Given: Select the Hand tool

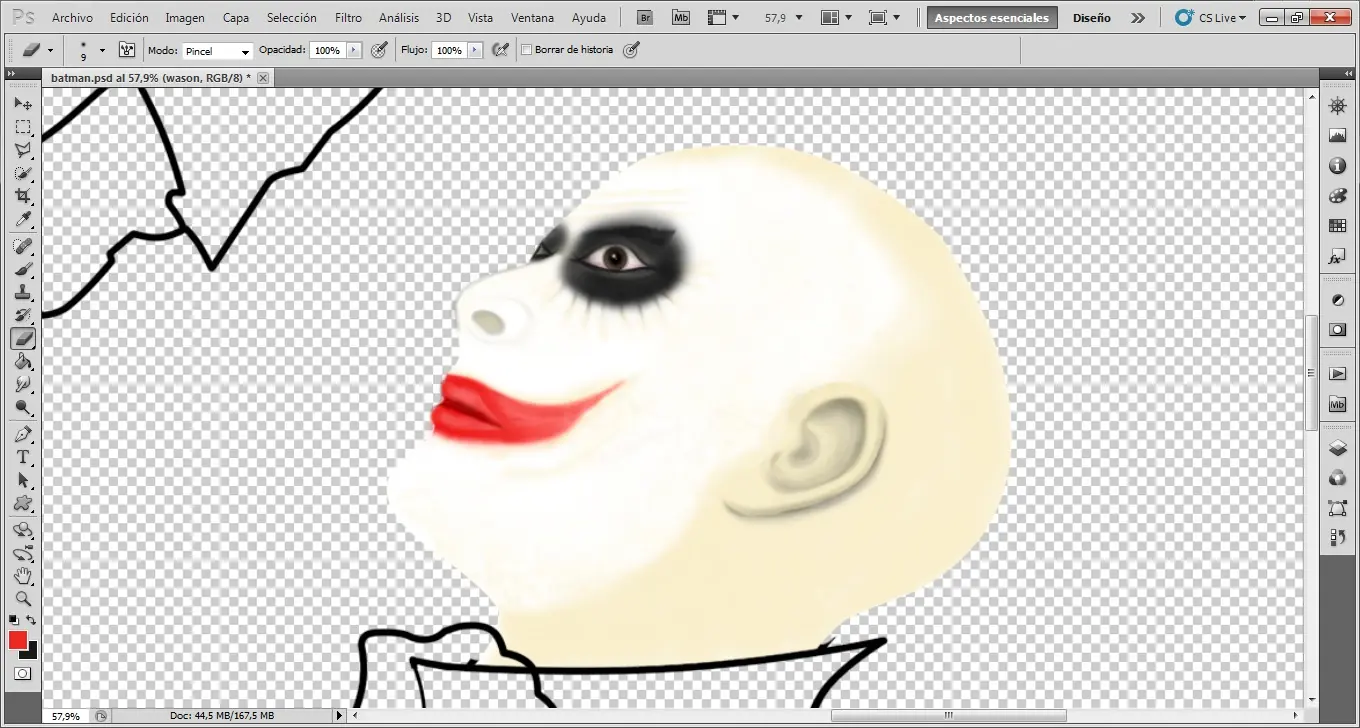Looking at the screenshot, I should [x=22, y=576].
